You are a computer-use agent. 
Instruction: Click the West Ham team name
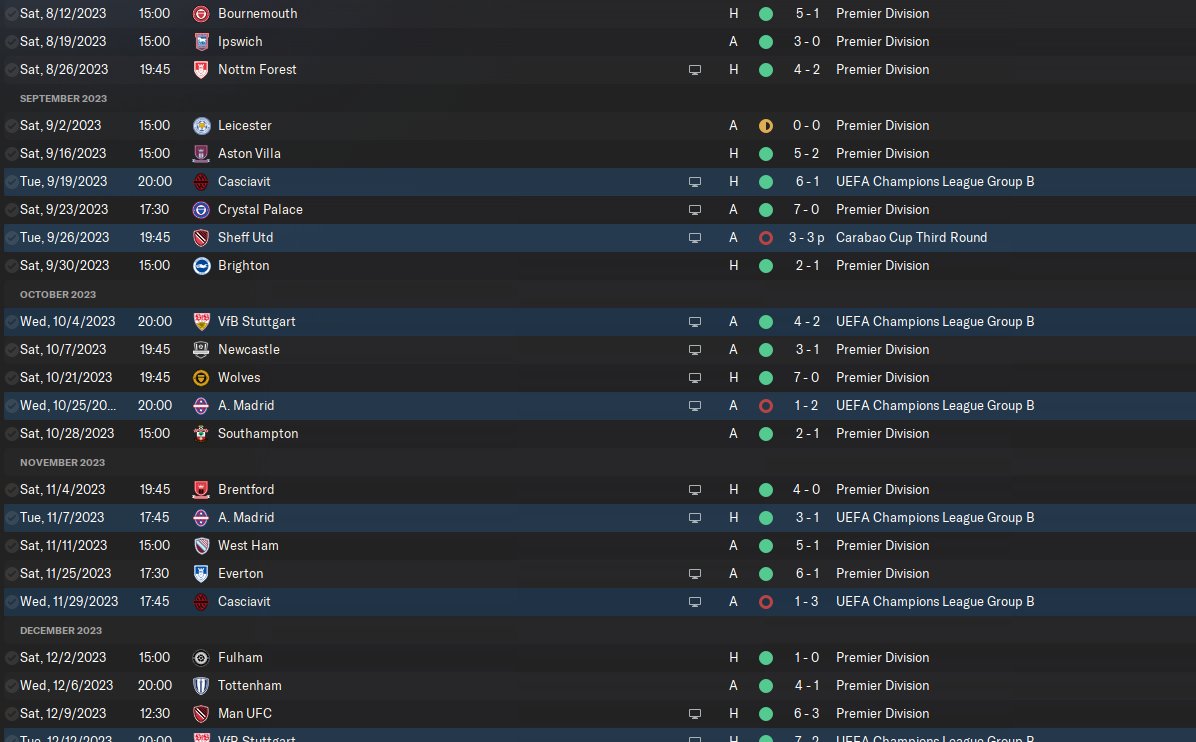[x=248, y=546]
